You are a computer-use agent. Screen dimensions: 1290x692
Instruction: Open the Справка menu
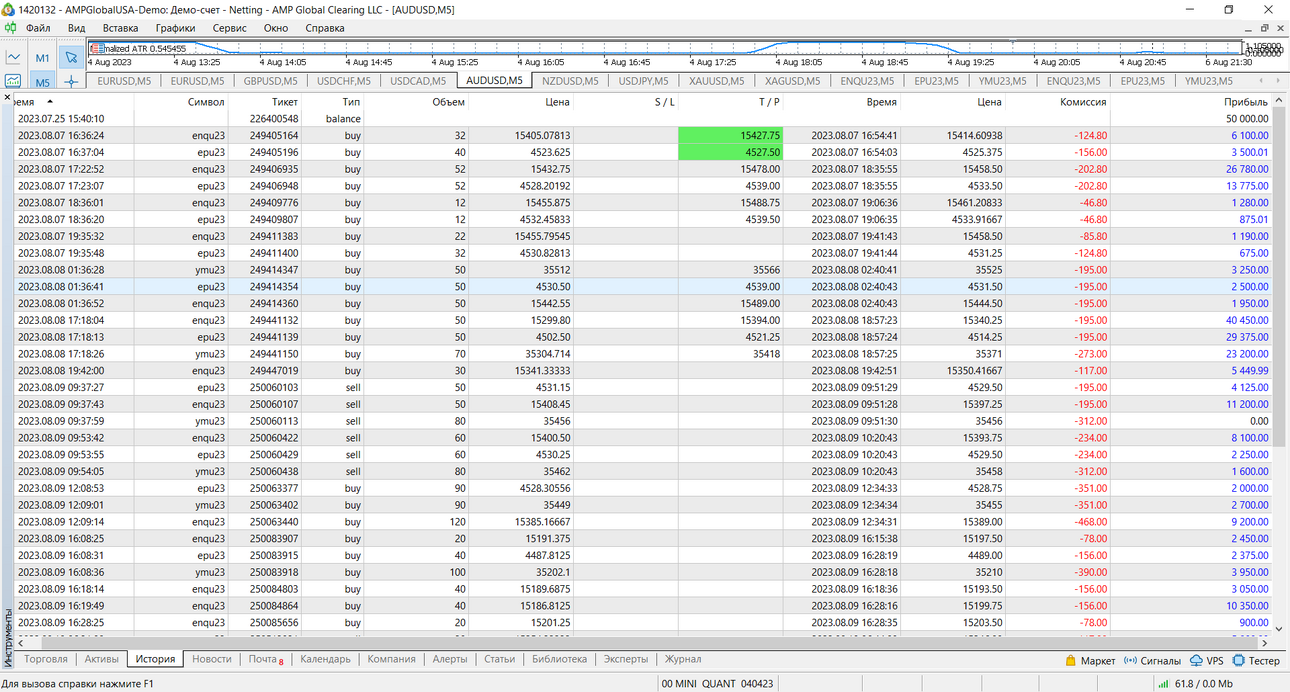(x=324, y=29)
